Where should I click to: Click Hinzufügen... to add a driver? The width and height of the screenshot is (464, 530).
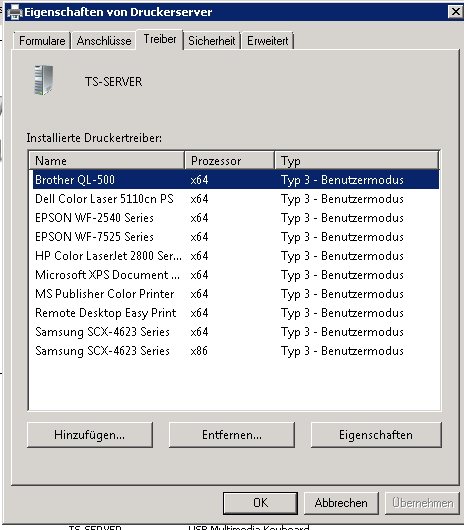tap(90, 435)
